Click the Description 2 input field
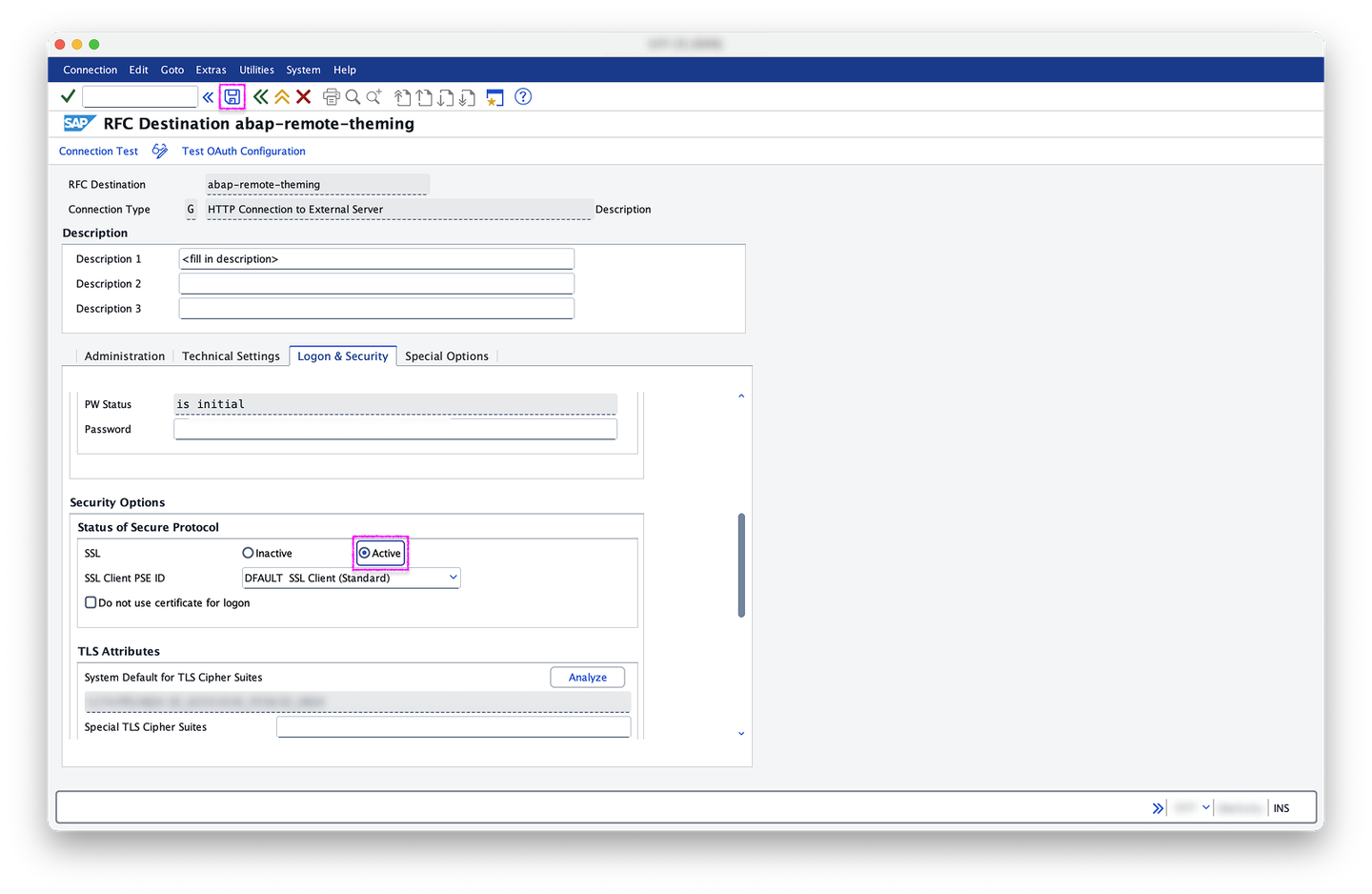The width and height of the screenshot is (1372, 894). [376, 284]
